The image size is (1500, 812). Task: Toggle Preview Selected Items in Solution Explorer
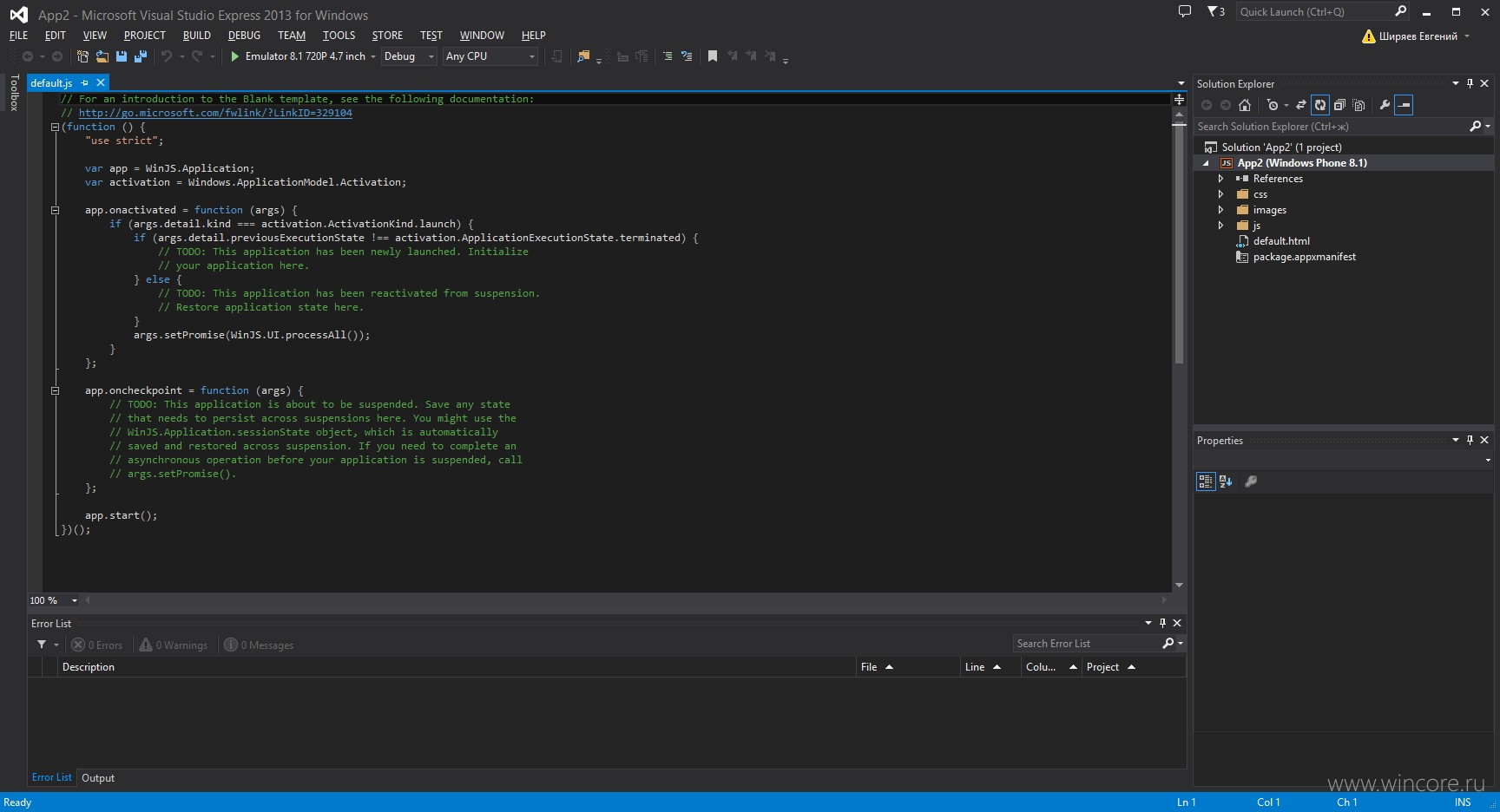pos(1404,105)
